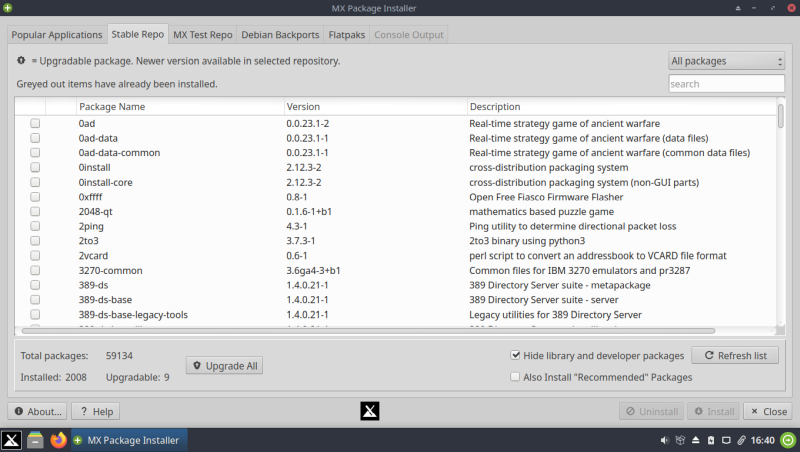This screenshot has width=800, height=452.
Task: Click the volume speaker tray icon
Action: click(x=664, y=440)
